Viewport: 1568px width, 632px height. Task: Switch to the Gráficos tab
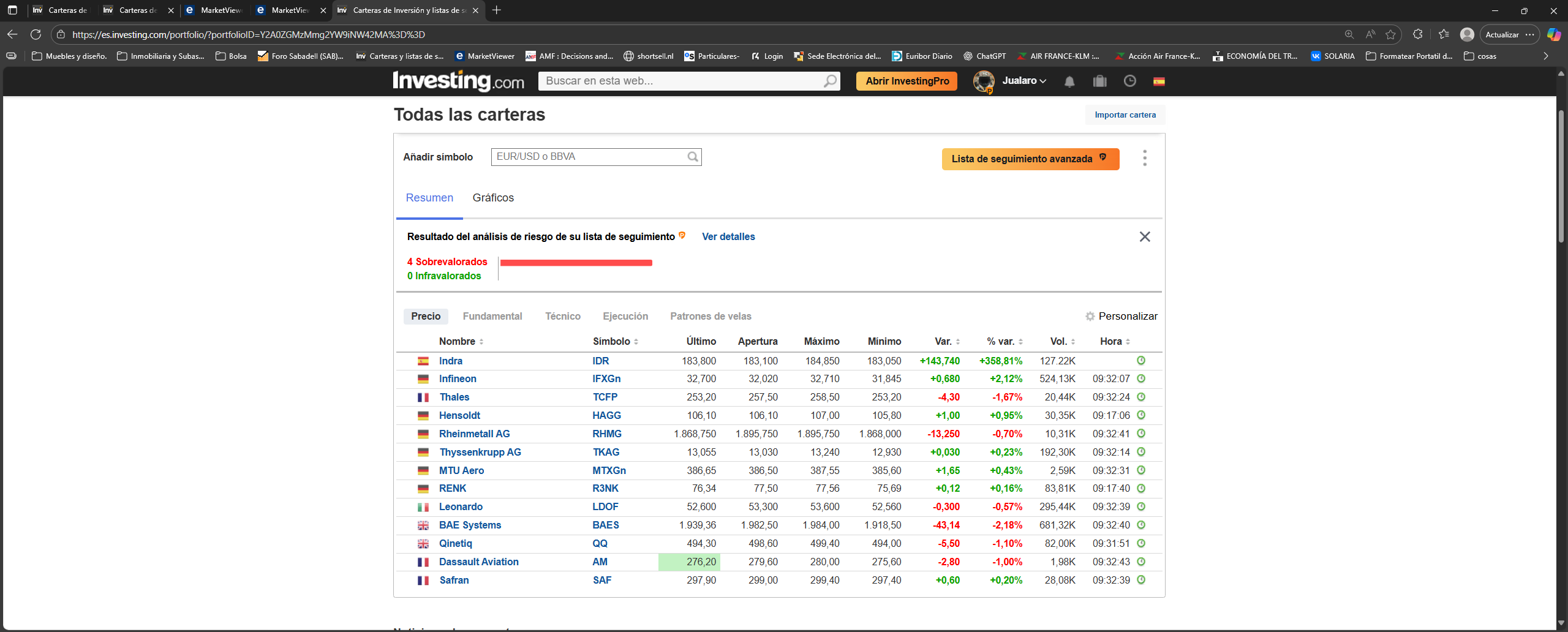(493, 198)
